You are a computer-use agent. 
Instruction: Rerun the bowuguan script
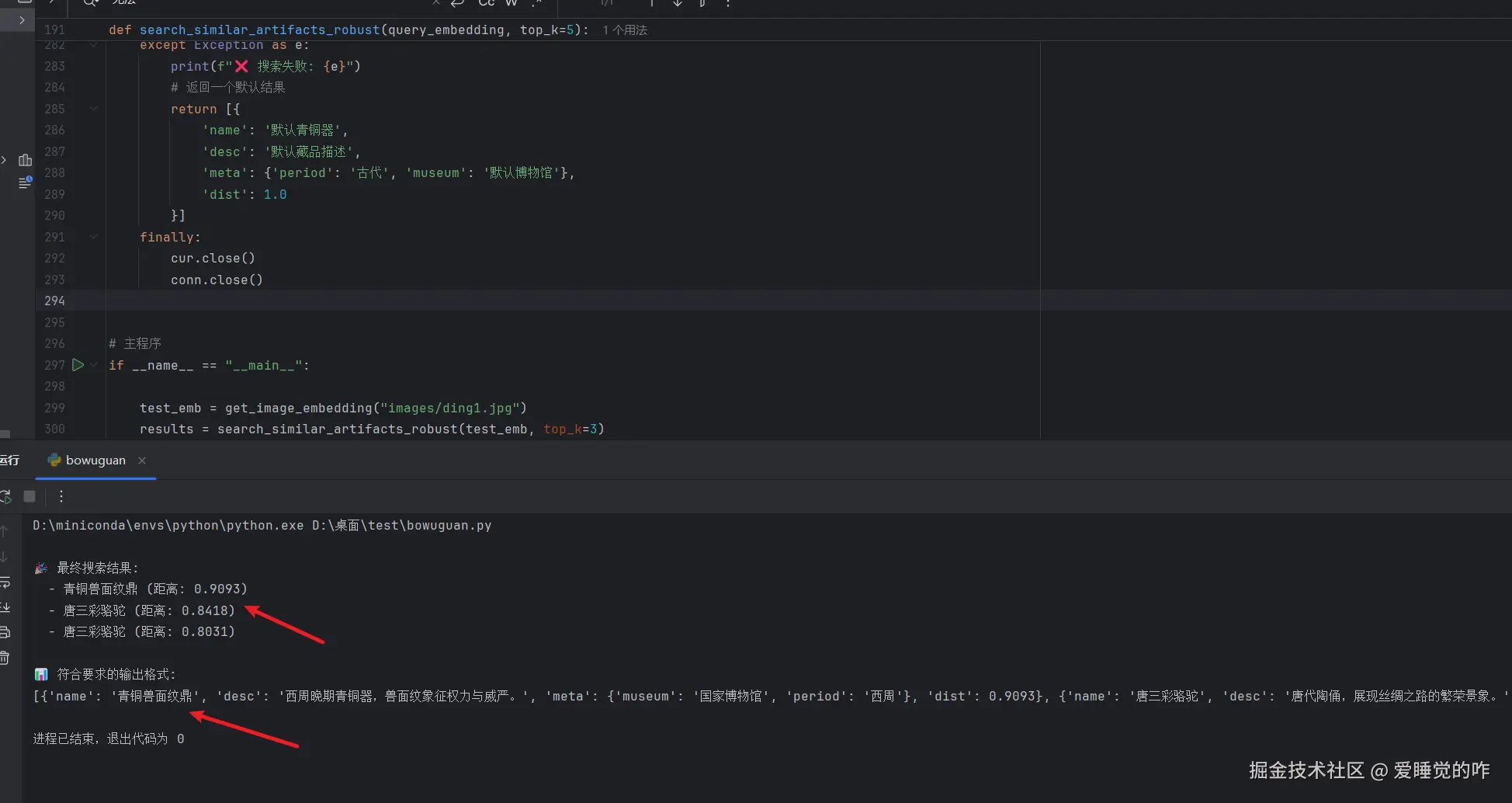(6, 496)
